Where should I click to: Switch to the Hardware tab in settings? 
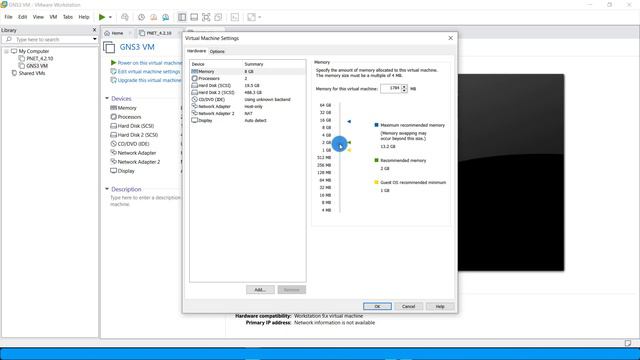[196, 51]
